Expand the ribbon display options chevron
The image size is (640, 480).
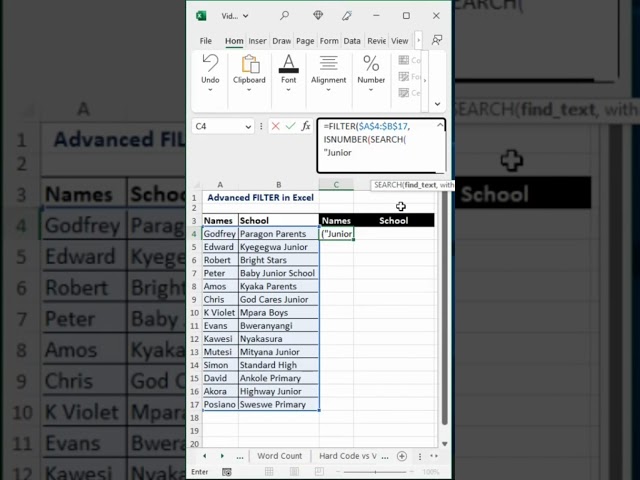(437, 104)
